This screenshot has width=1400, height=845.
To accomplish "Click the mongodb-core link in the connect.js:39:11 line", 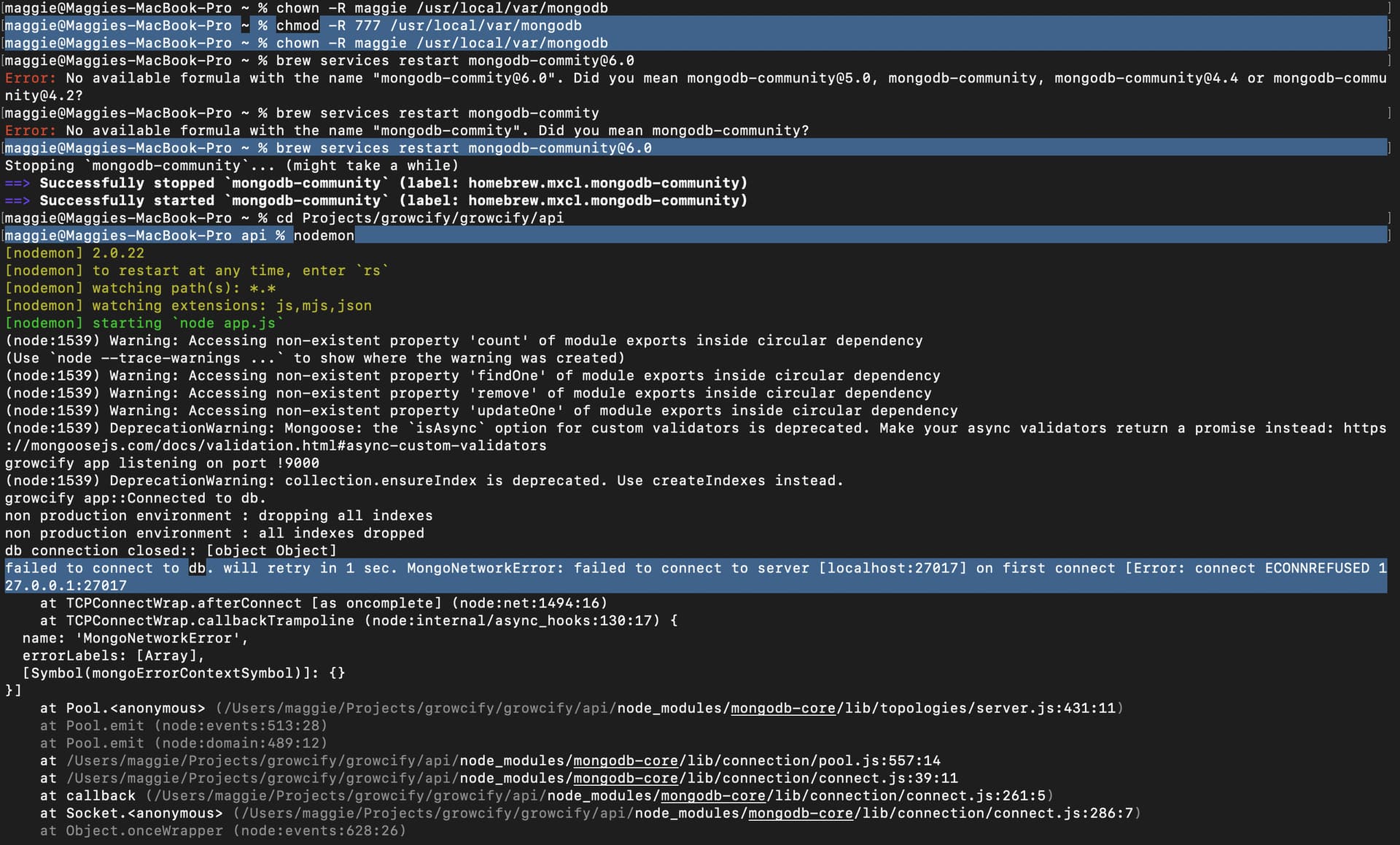I will [625, 778].
